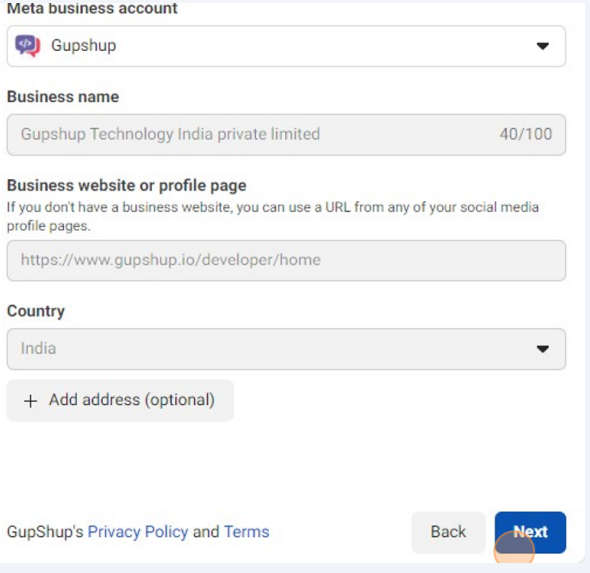Open the Terms link
The height and width of the screenshot is (573, 590).
(246, 532)
